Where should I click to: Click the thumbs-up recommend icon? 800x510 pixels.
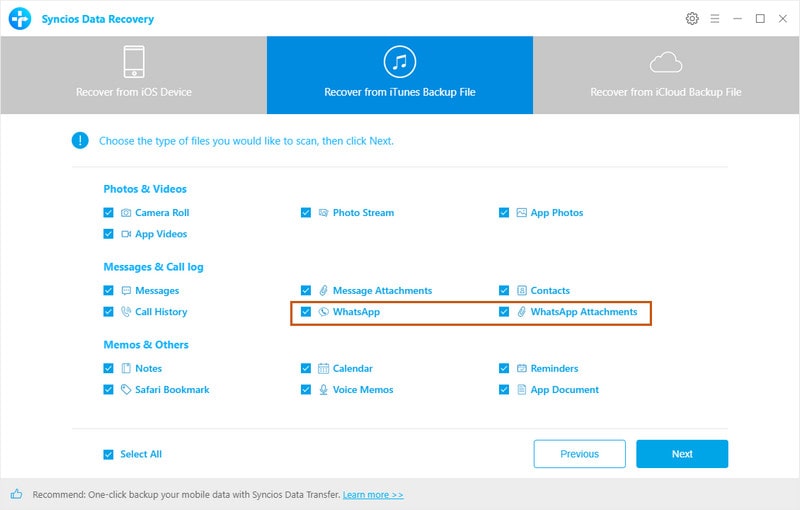coord(16,494)
